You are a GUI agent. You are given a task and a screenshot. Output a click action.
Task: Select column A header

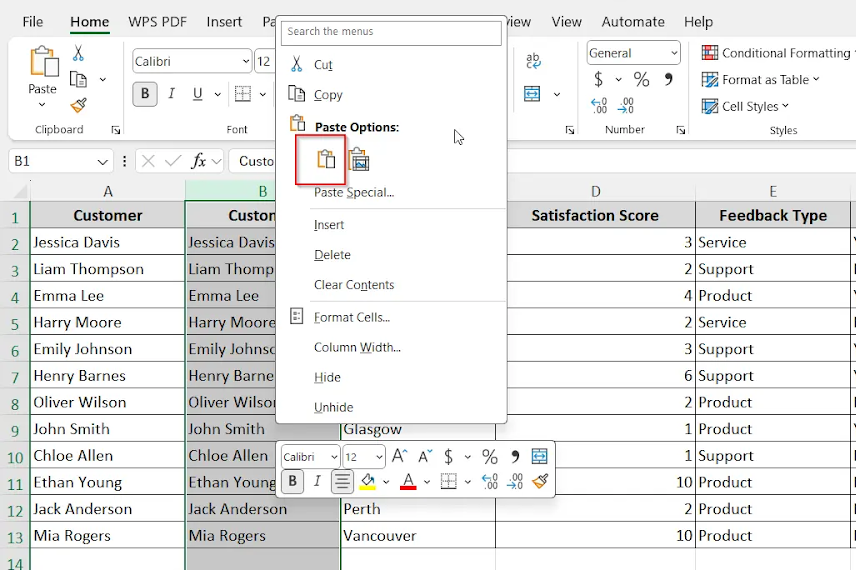[x=108, y=192]
